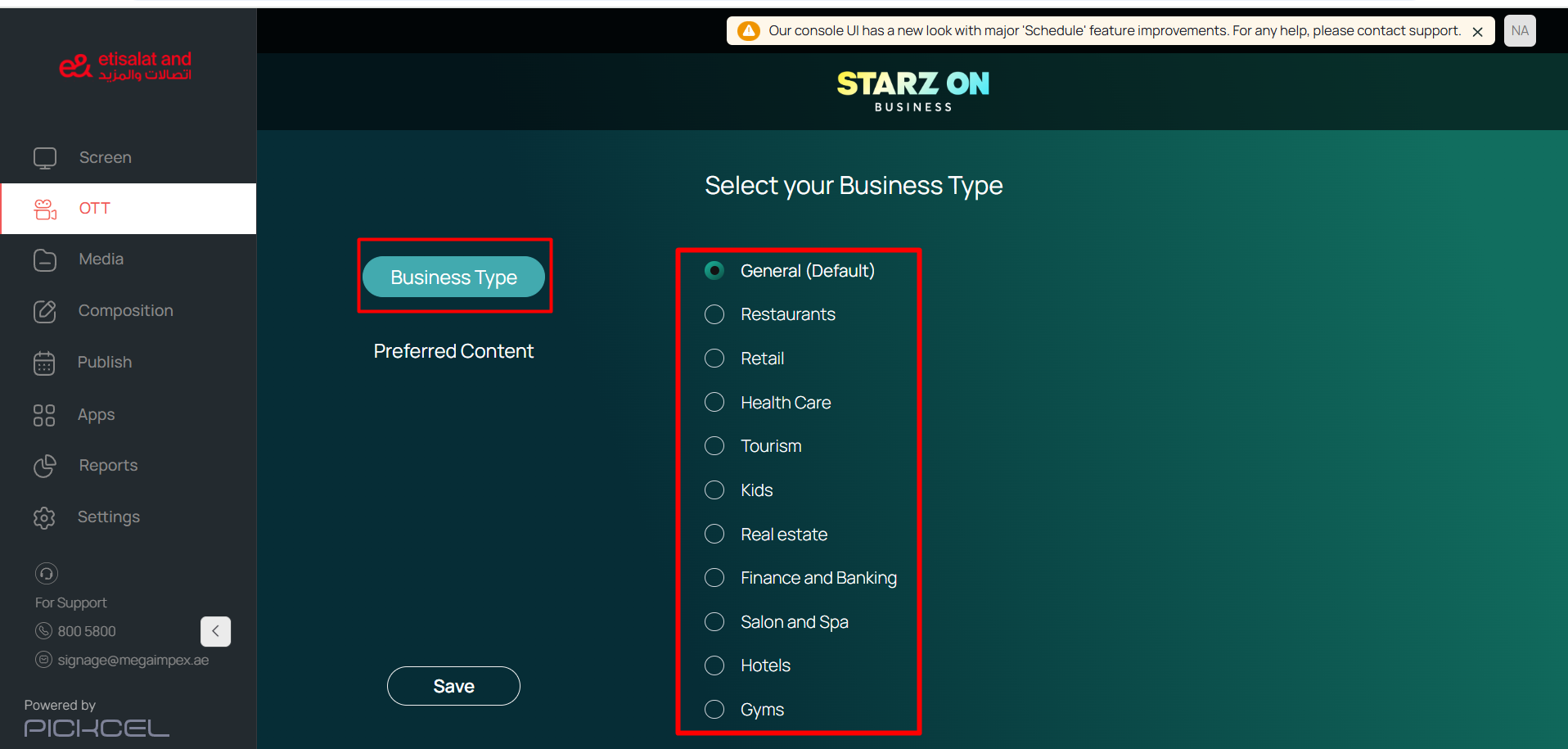This screenshot has height=749, width=1568.
Task: Pick the Gyms radio button
Action: 714,710
